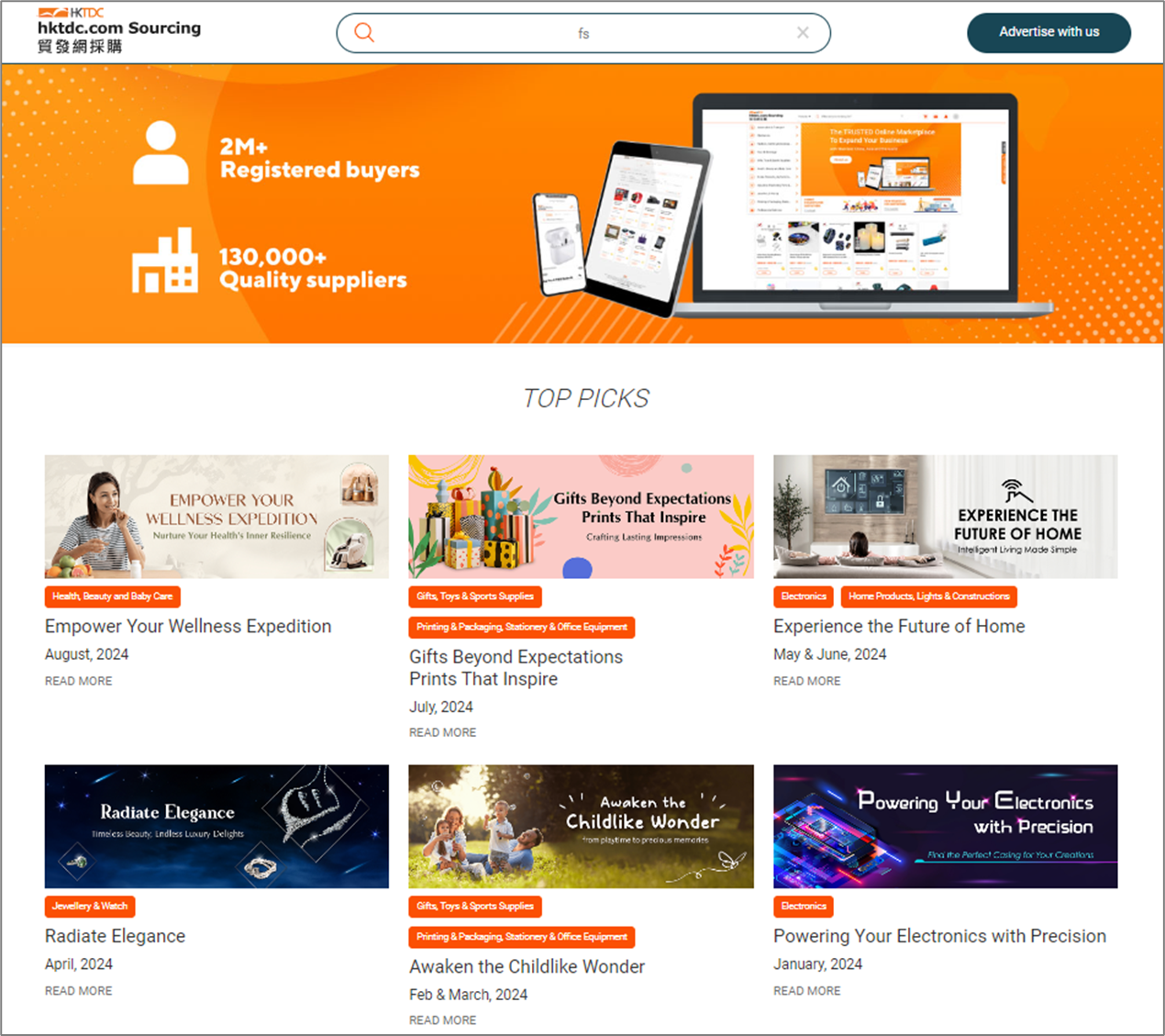Click the 'May & June, 2024' date text

pyautogui.click(x=830, y=654)
